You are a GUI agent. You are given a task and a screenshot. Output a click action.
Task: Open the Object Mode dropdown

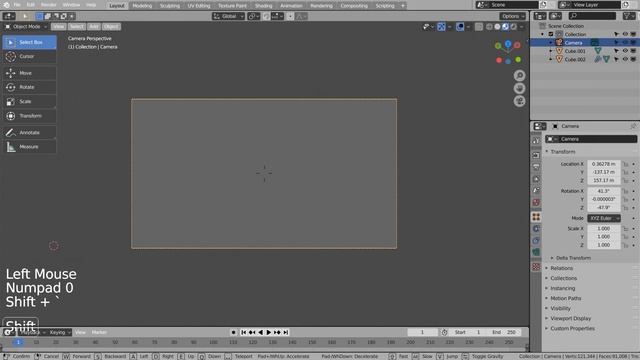(x=25, y=27)
